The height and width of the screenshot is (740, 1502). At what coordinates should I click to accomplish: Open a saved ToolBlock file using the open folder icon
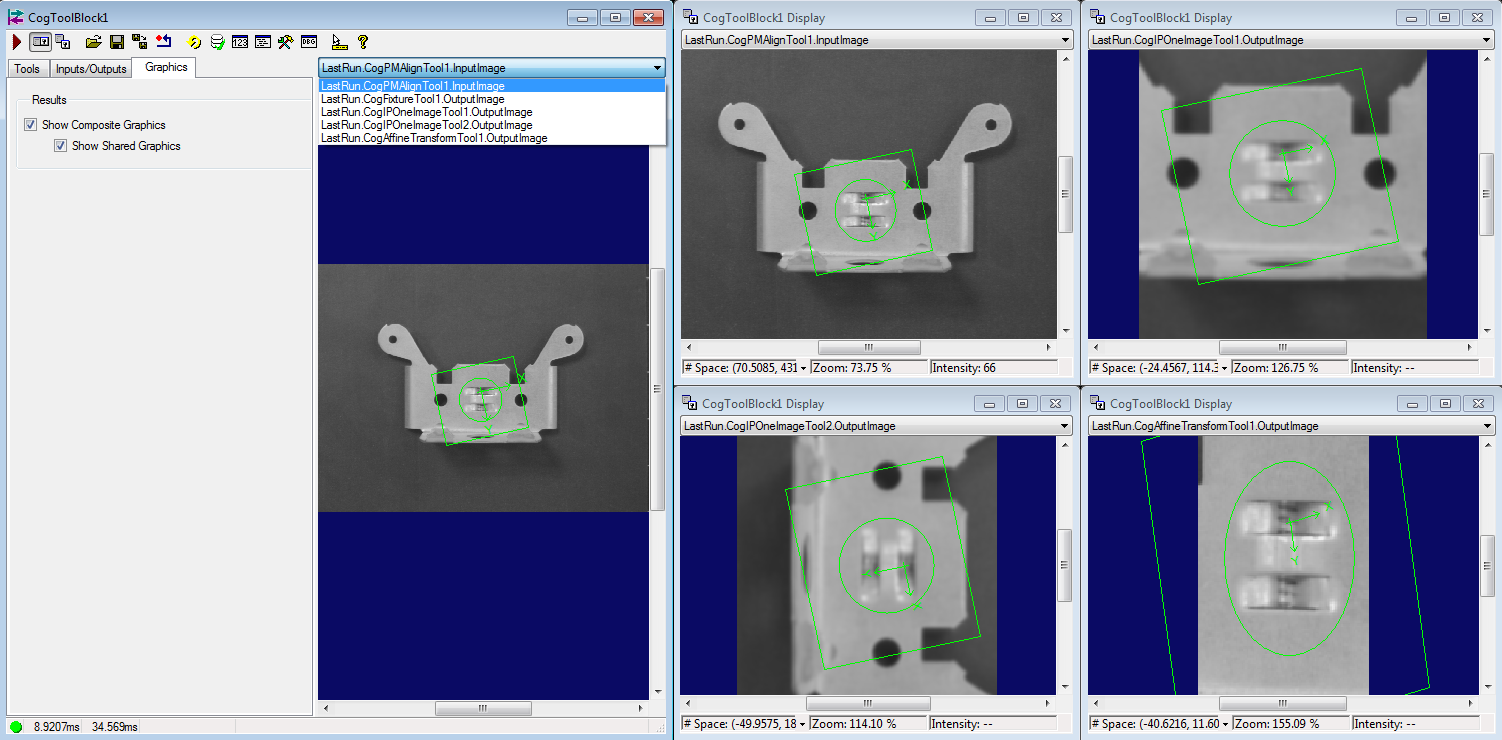[x=94, y=42]
